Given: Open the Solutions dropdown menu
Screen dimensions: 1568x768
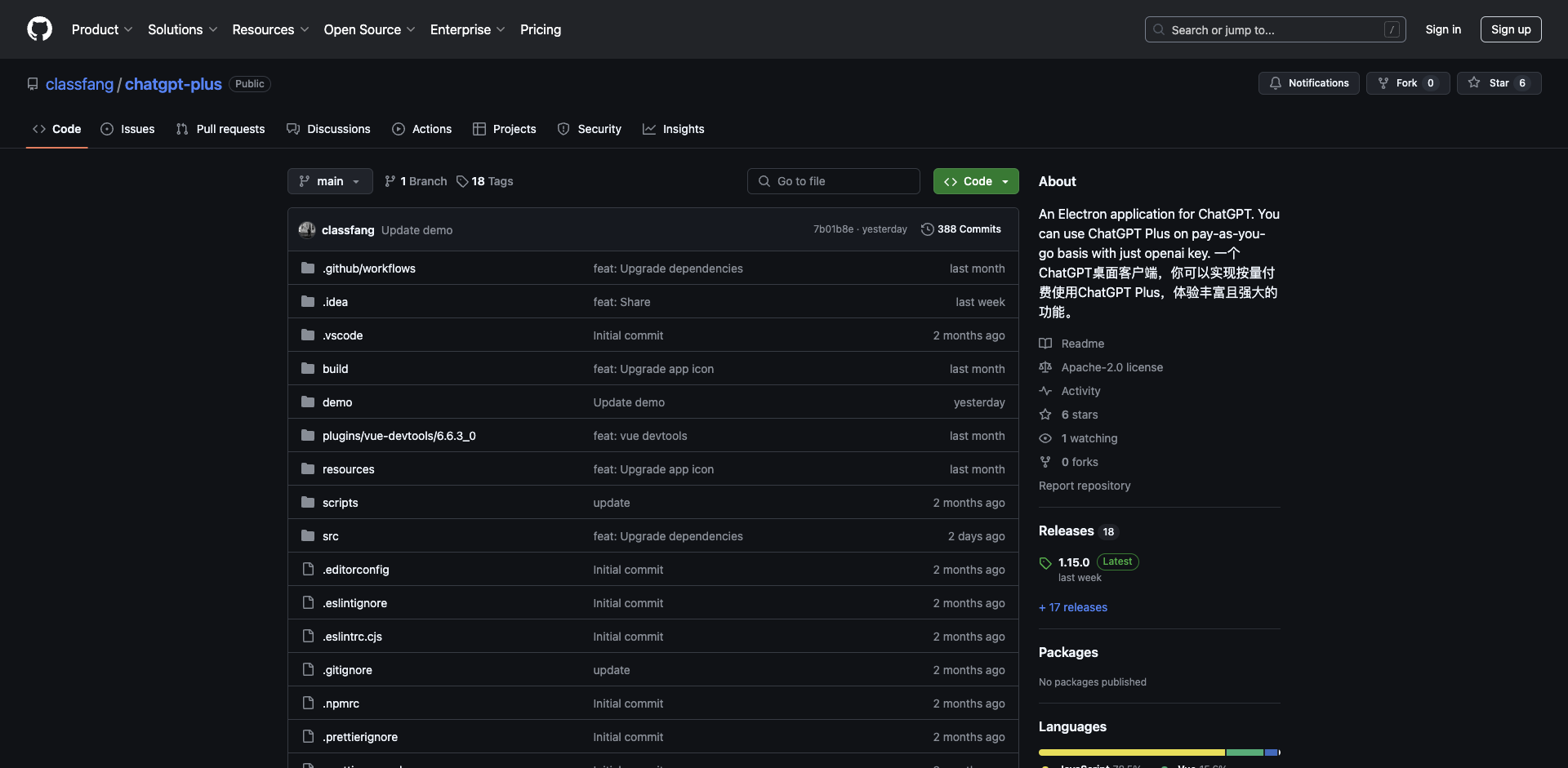Looking at the screenshot, I should [x=182, y=29].
